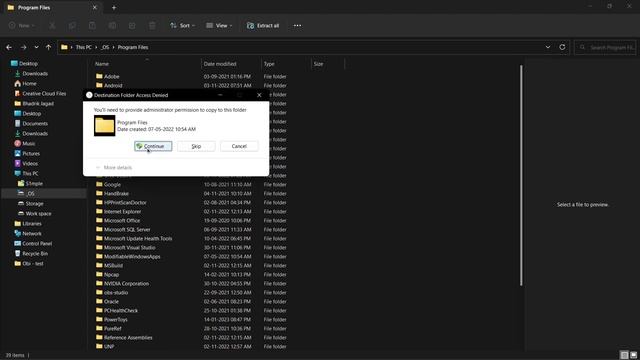Select Libraries in the navigation pane
The height and width of the screenshot is (360, 640).
coord(32,223)
